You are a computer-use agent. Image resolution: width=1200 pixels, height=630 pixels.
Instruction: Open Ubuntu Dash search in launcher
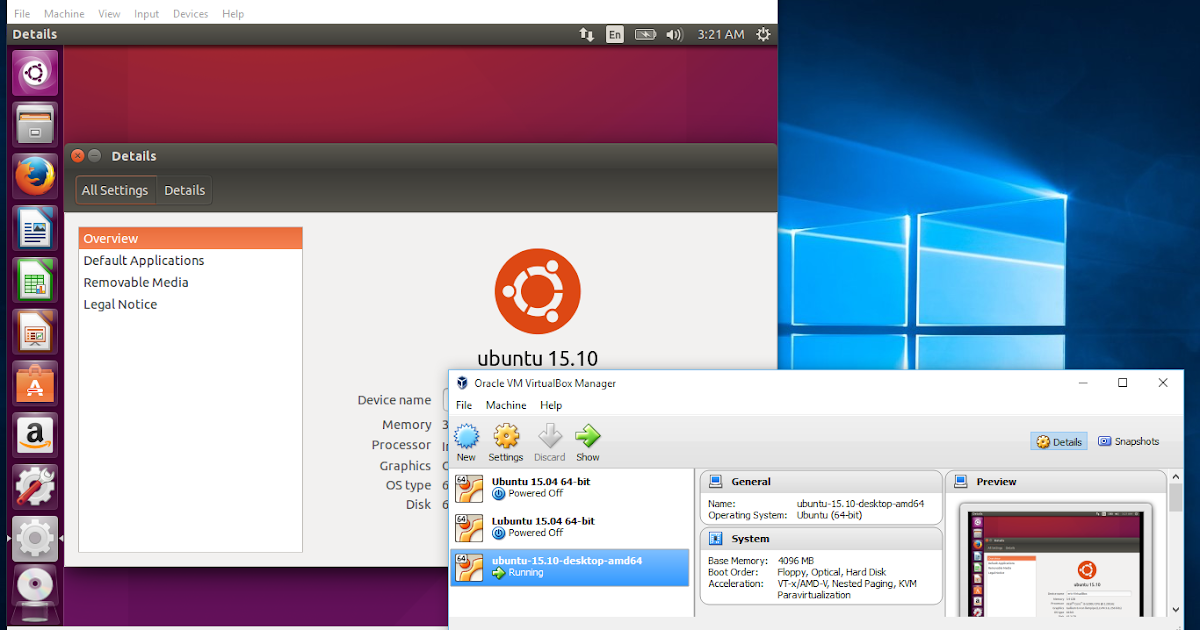point(35,73)
